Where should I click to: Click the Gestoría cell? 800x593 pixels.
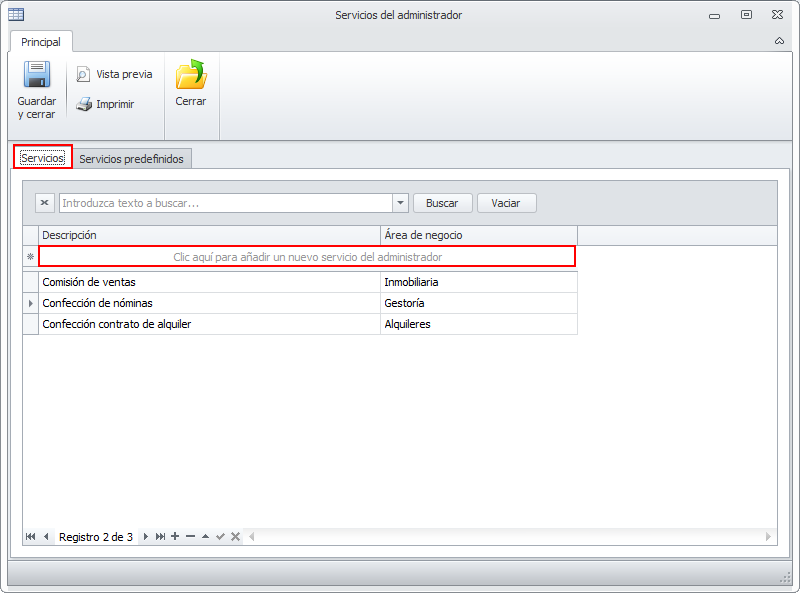pos(479,303)
